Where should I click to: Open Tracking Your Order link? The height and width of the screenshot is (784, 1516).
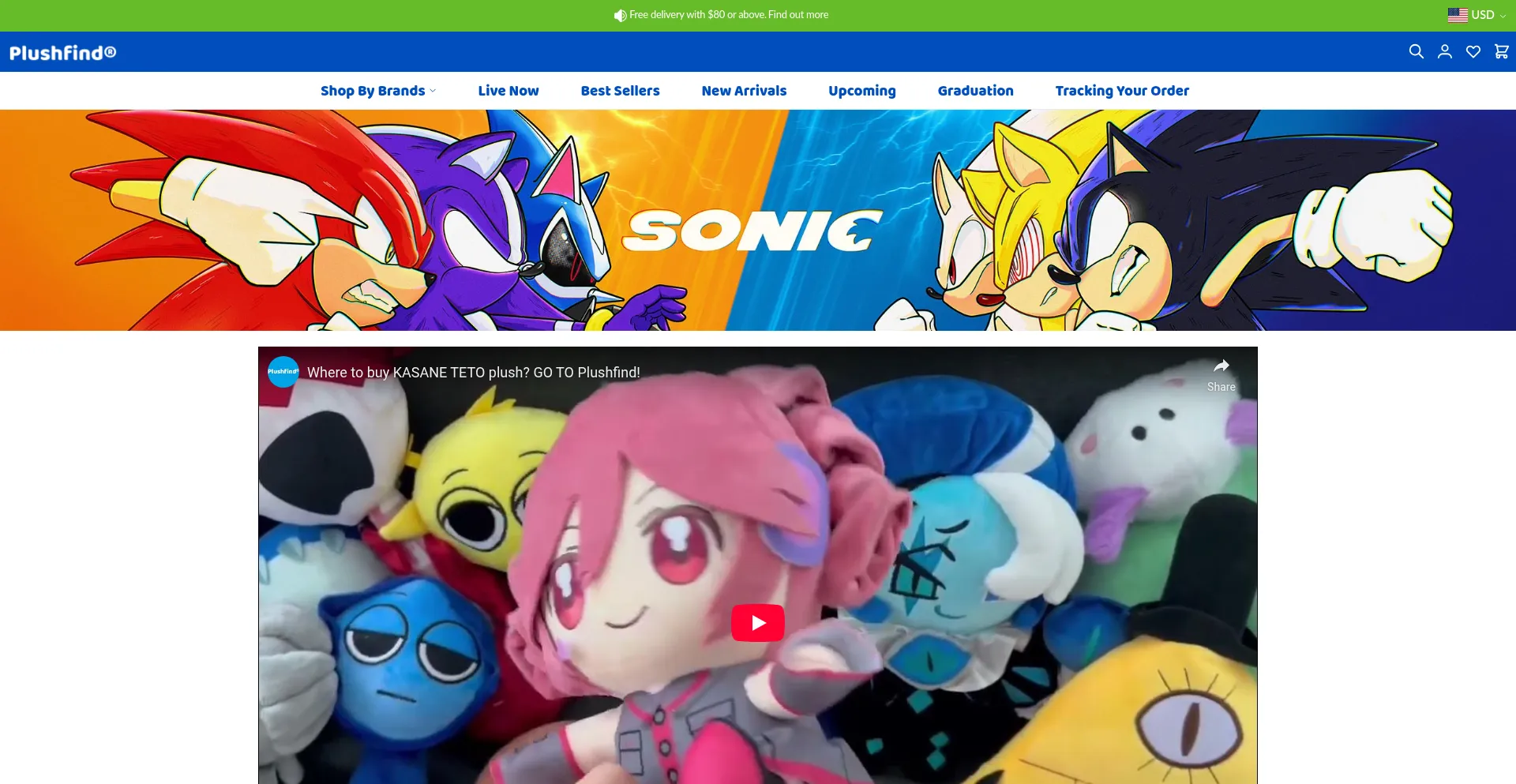coord(1122,91)
